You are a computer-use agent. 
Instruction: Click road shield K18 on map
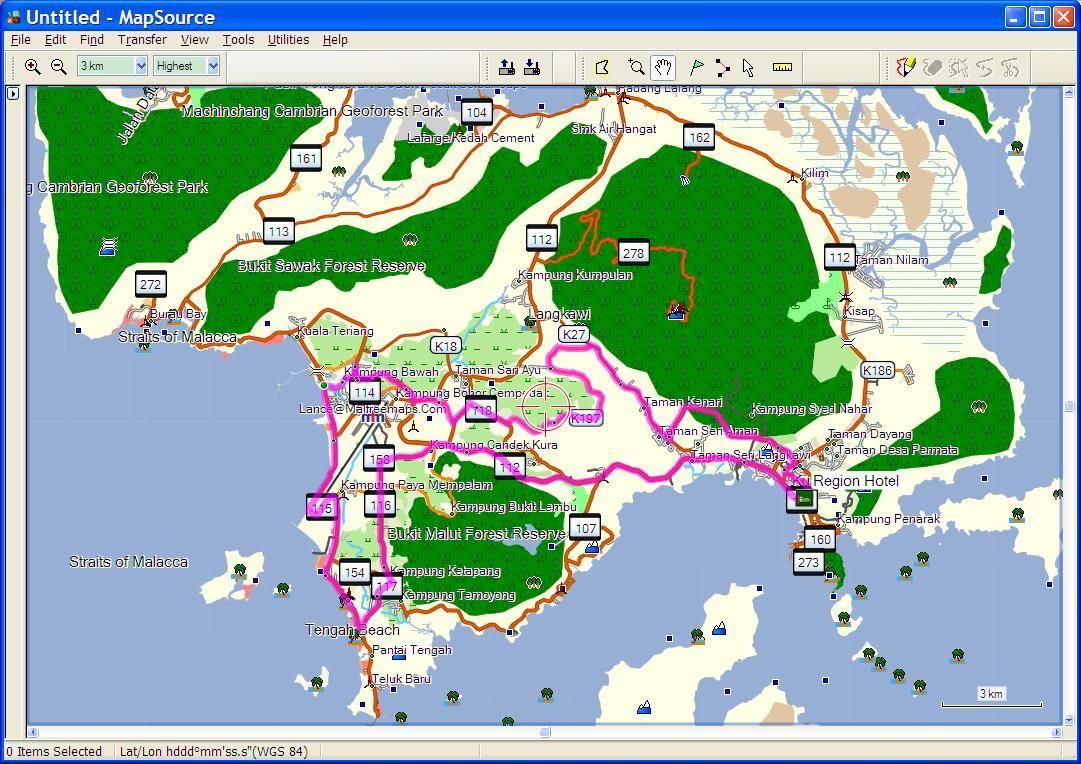tap(445, 346)
